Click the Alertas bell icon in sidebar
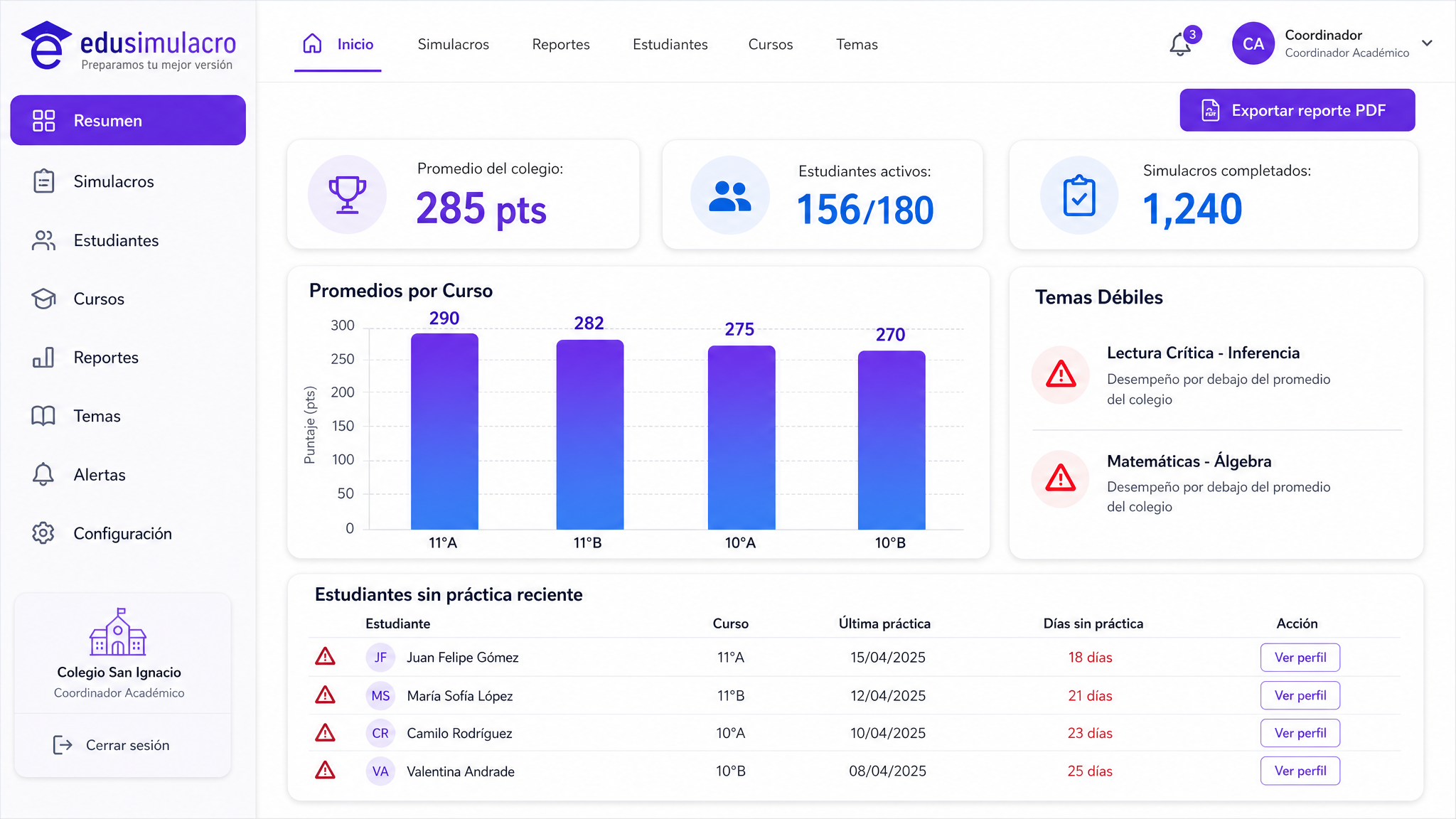The width and height of the screenshot is (1456, 819). (43, 474)
